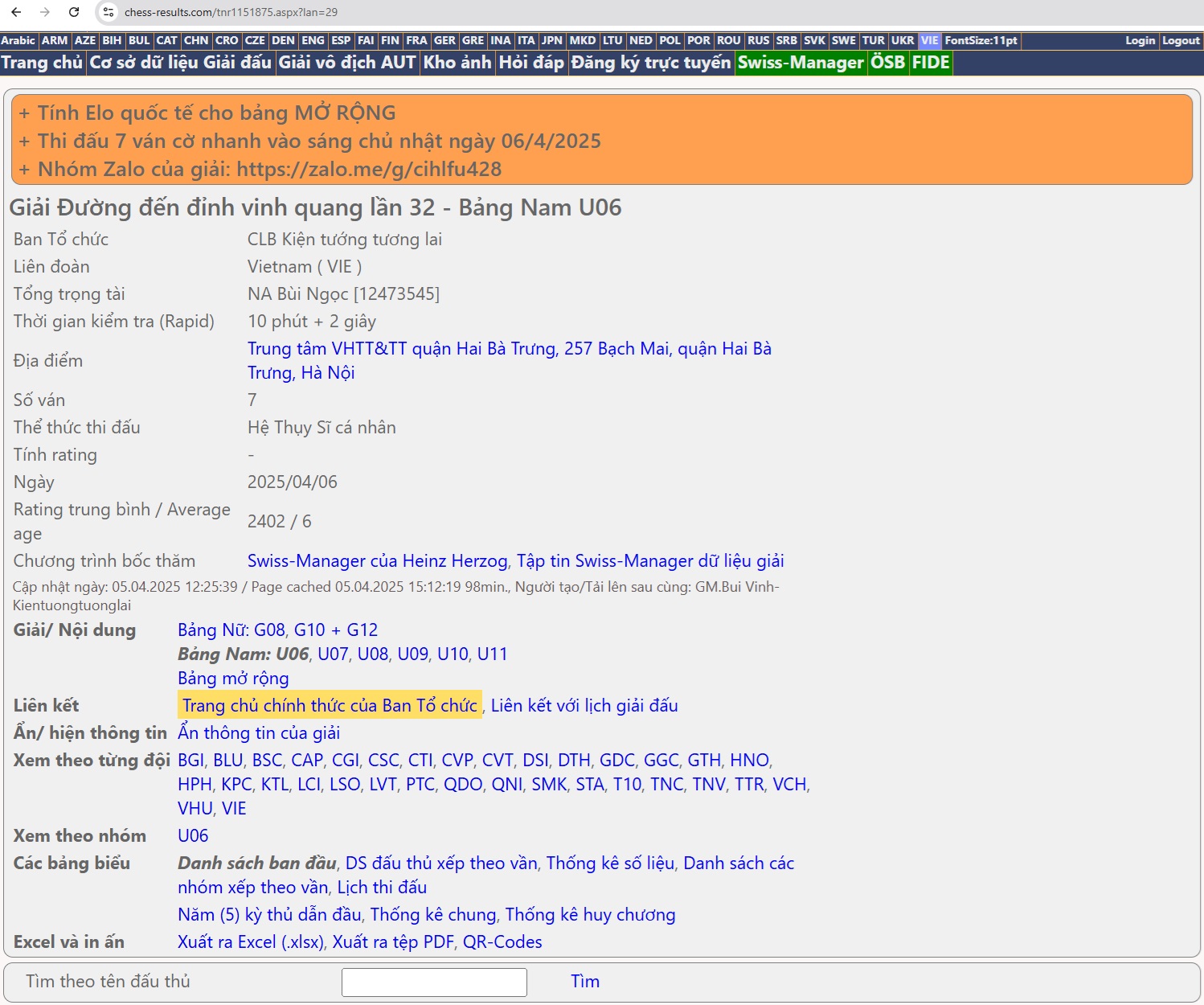Screen dimensions: 1204x1005
Task: Open the FIDE navigation link
Action: pos(931,63)
